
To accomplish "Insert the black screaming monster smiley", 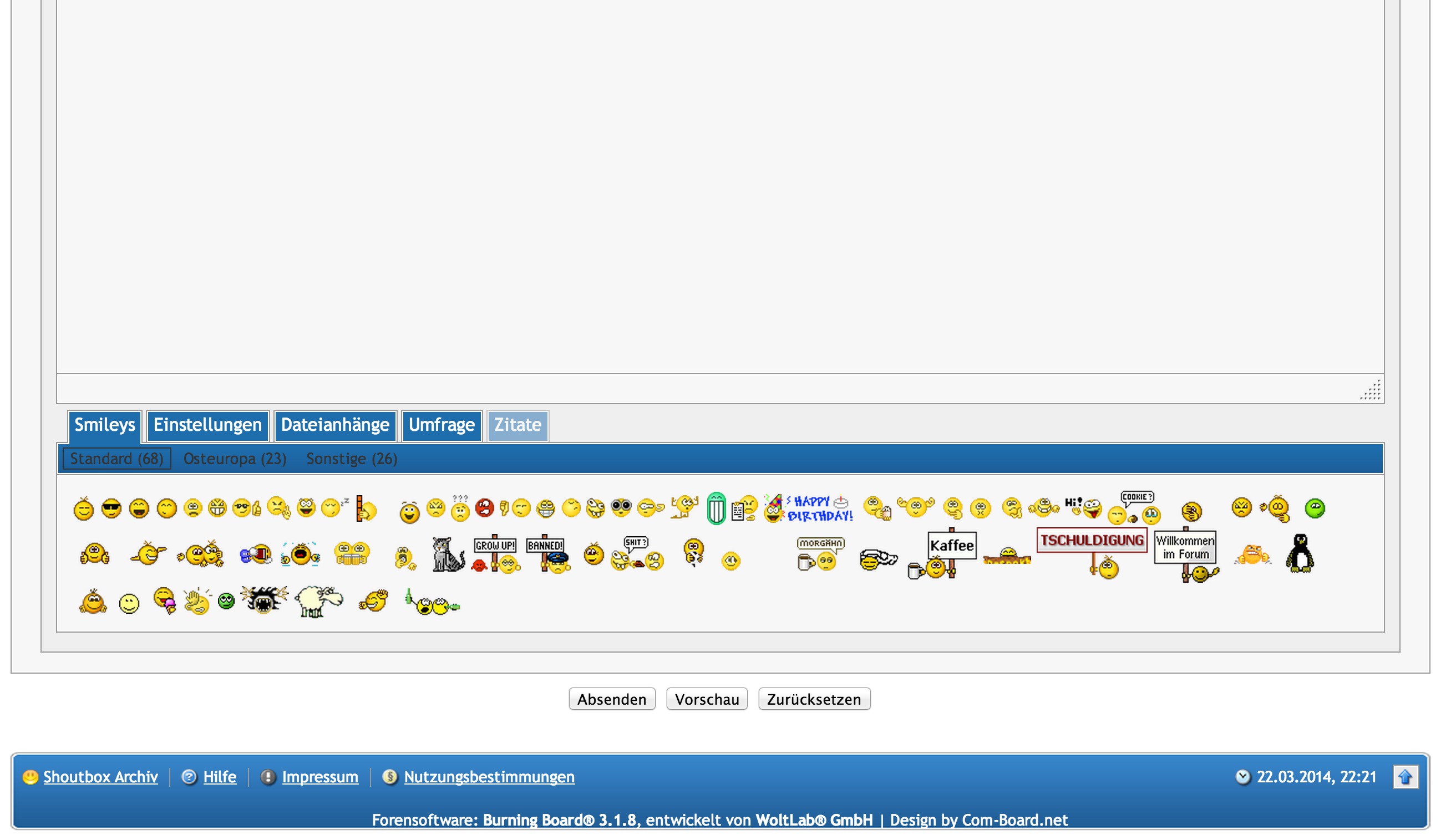I will [263, 600].
